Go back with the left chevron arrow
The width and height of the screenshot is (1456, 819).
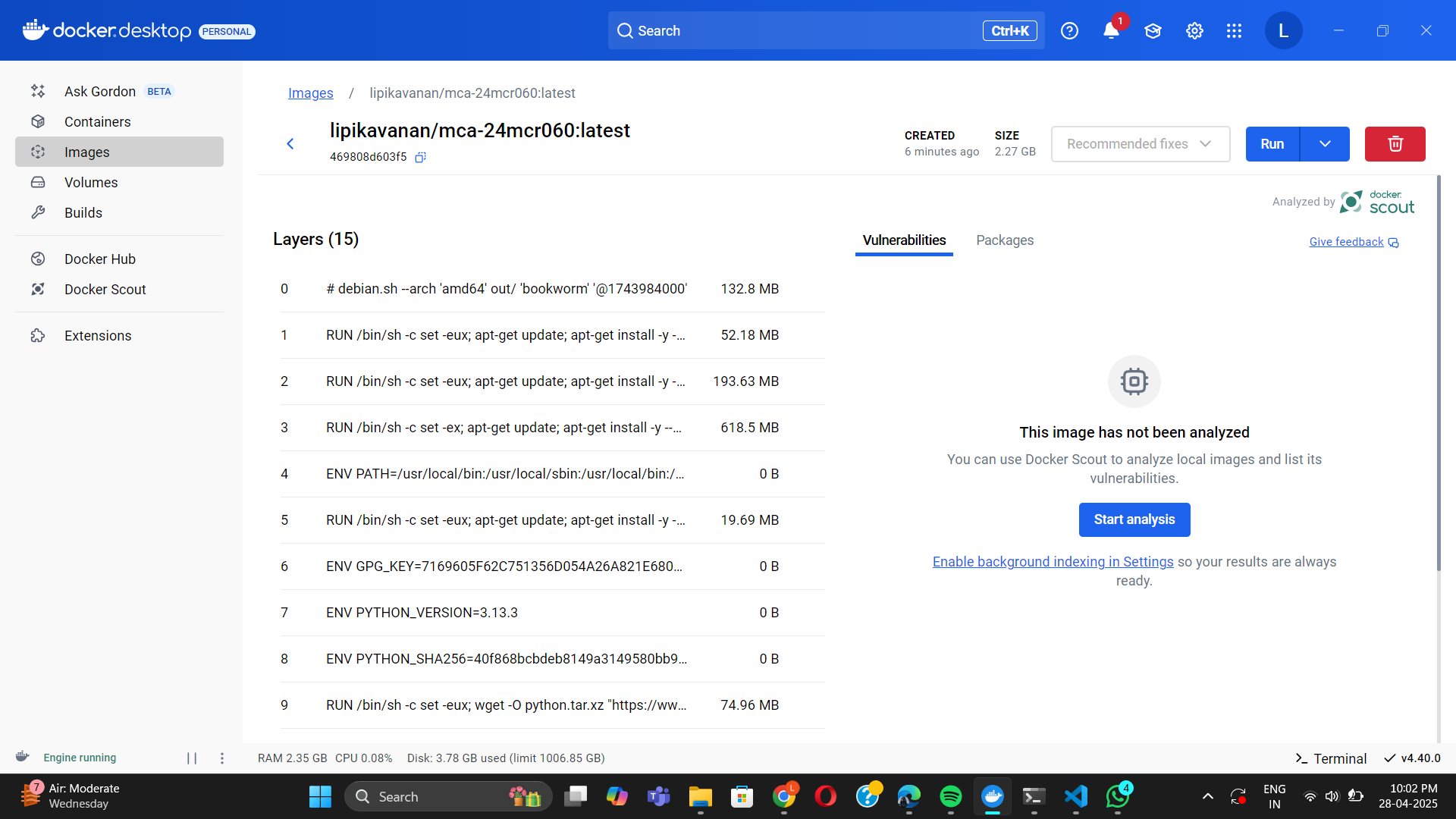(290, 143)
